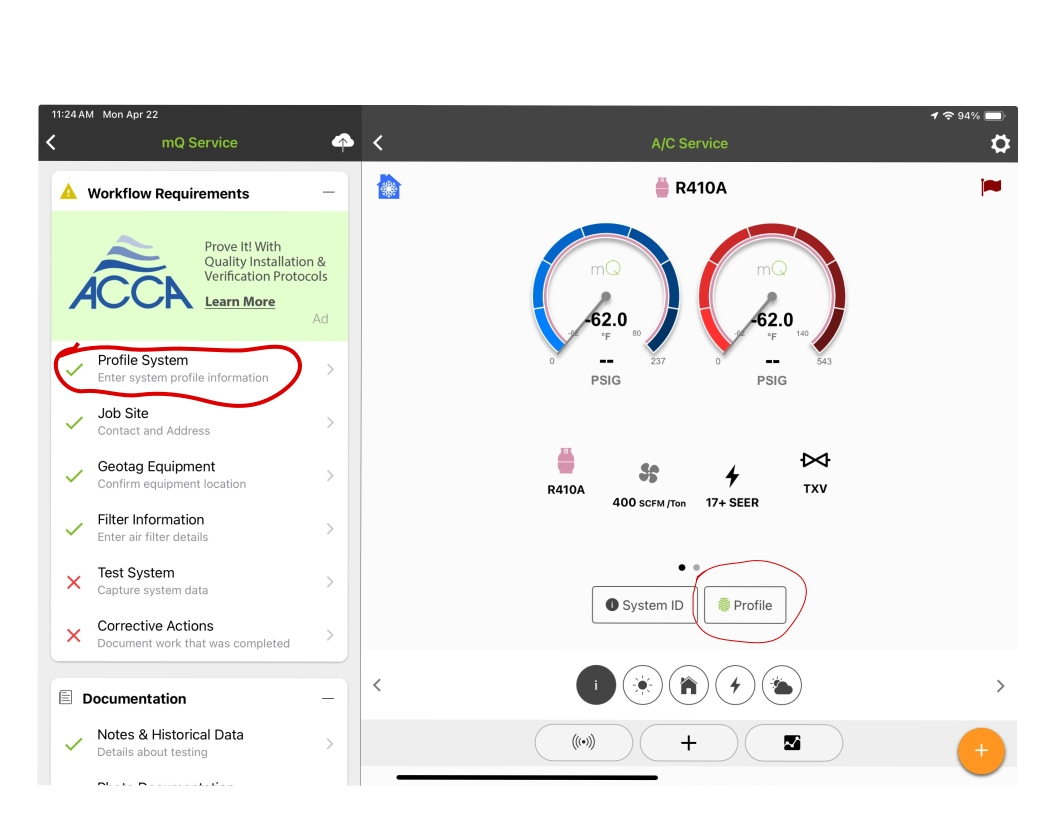Go to previous page with left arrow

[377, 685]
